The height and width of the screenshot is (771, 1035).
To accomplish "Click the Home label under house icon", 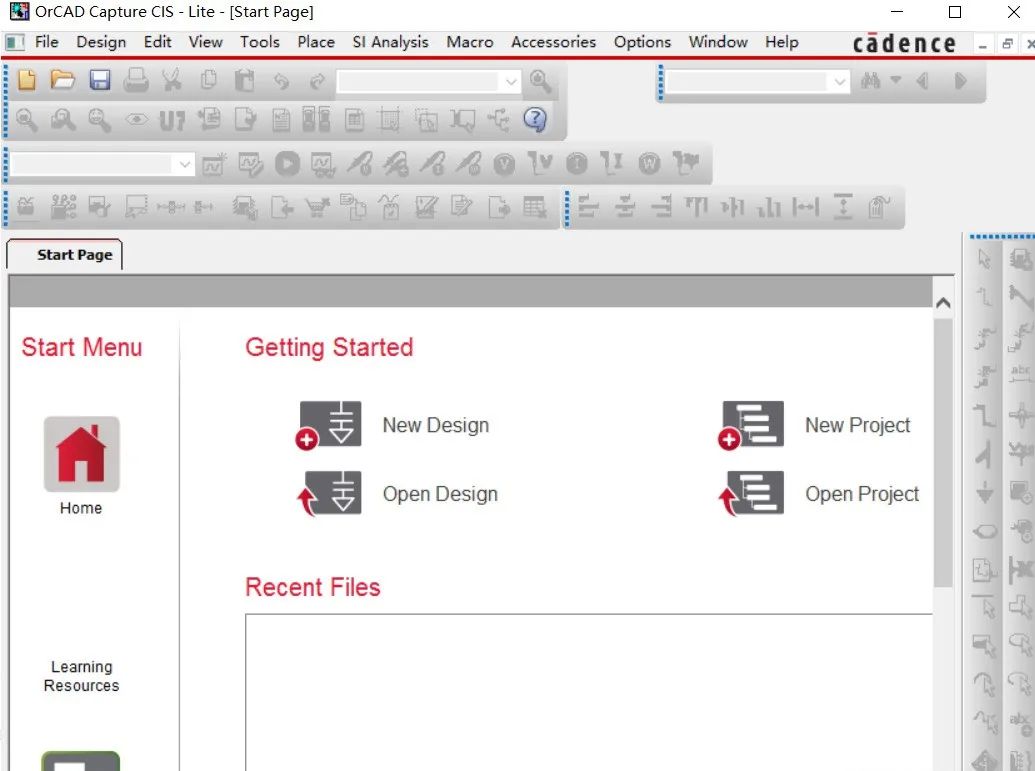I will coord(81,508).
